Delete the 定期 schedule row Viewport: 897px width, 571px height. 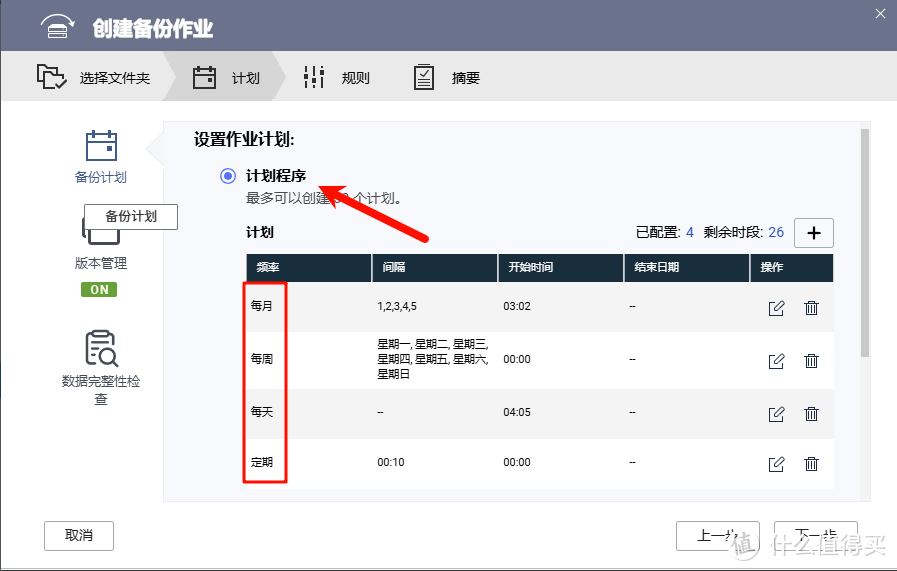tap(811, 463)
